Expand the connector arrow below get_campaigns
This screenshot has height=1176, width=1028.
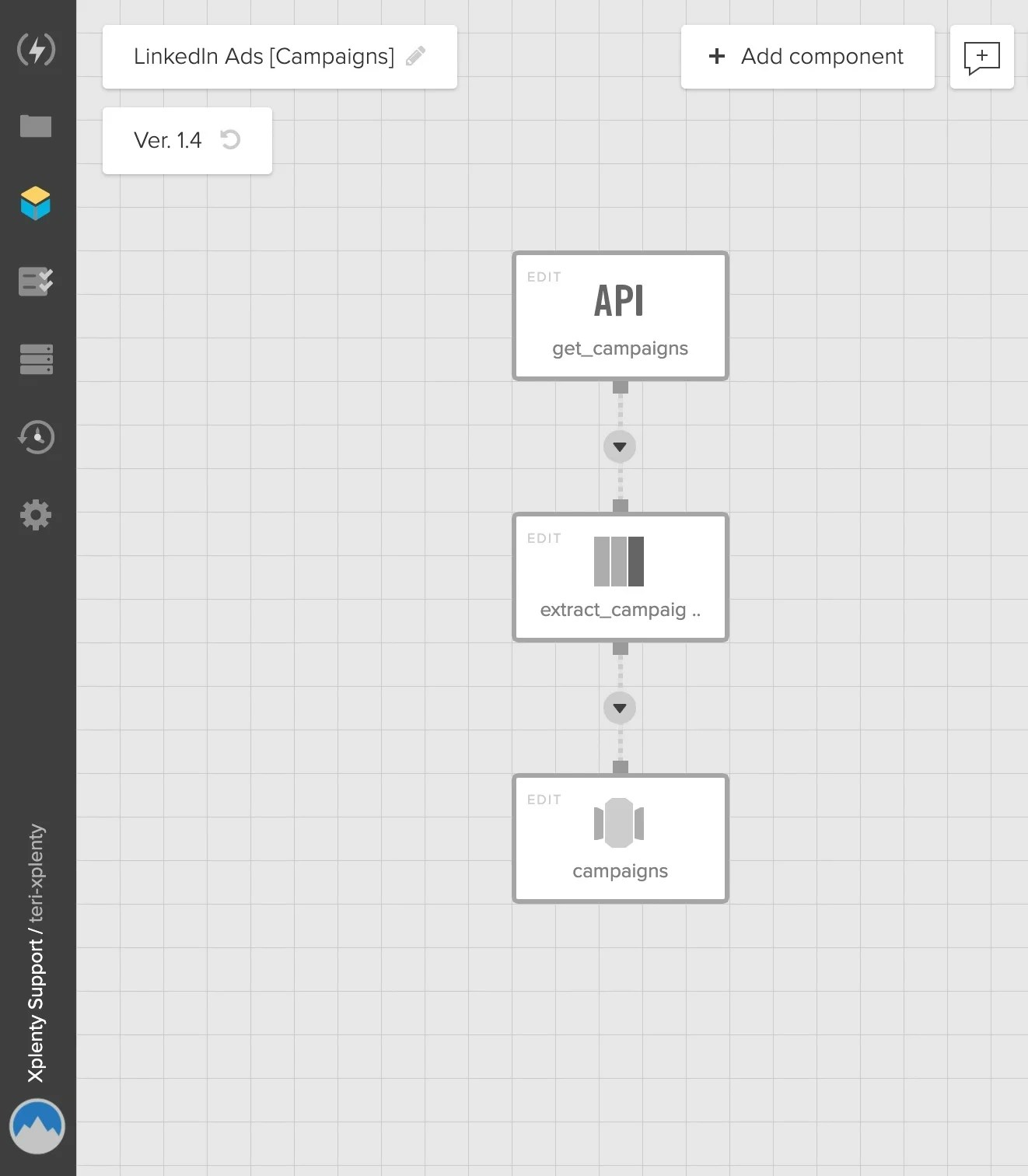[x=620, y=446]
